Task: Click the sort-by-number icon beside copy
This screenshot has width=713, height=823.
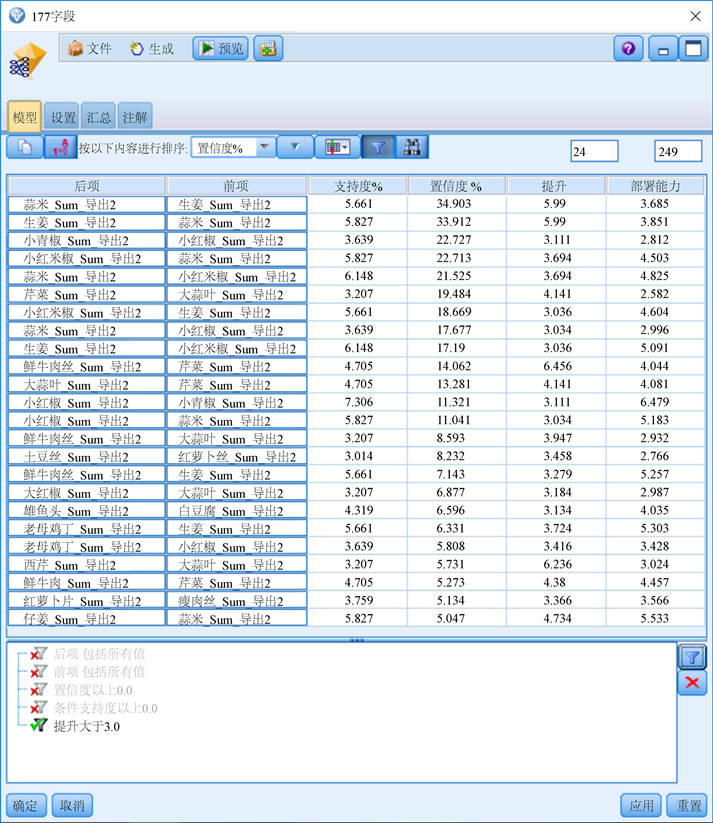Action: click(59, 148)
